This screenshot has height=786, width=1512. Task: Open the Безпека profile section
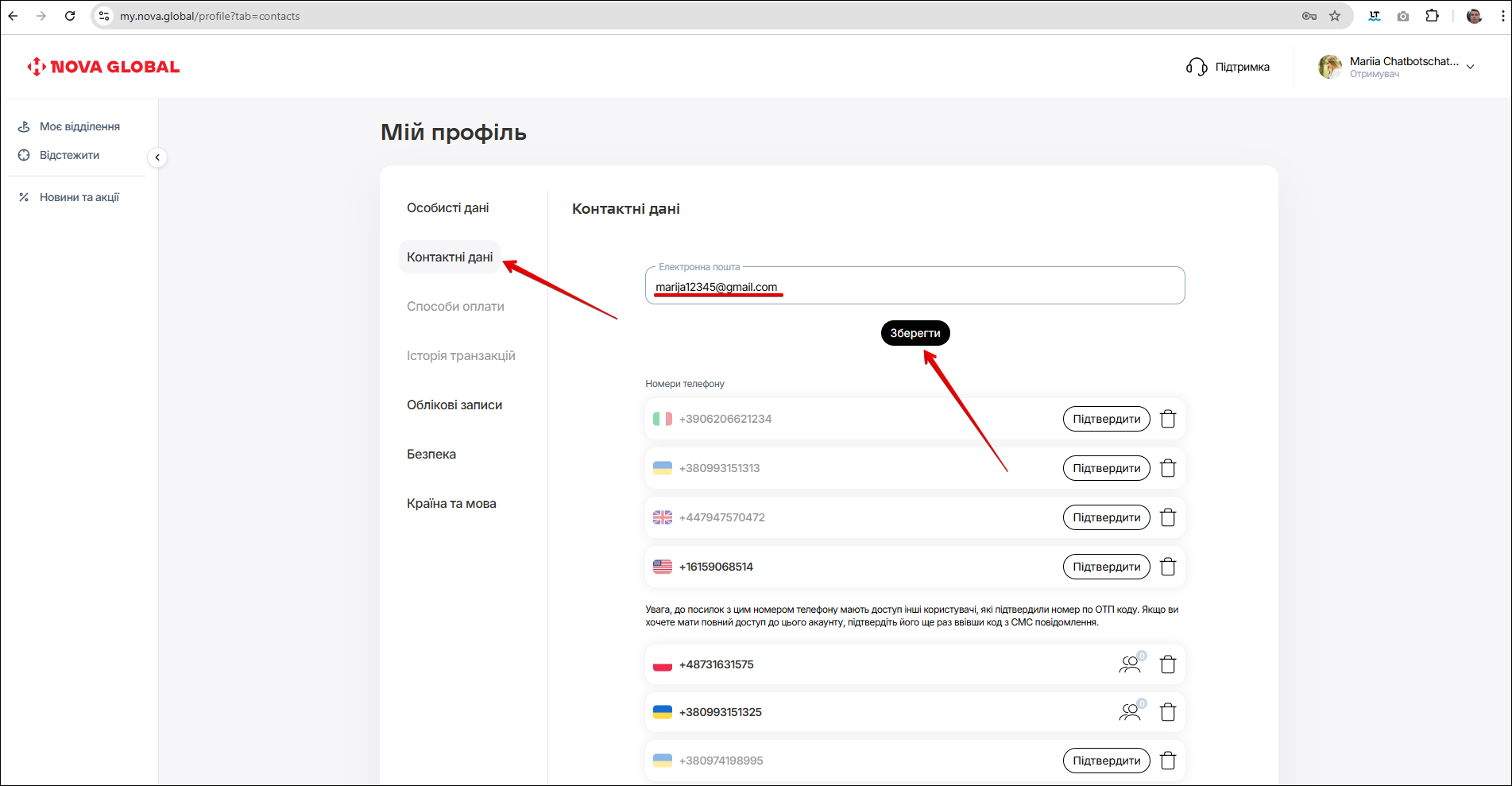tap(431, 455)
